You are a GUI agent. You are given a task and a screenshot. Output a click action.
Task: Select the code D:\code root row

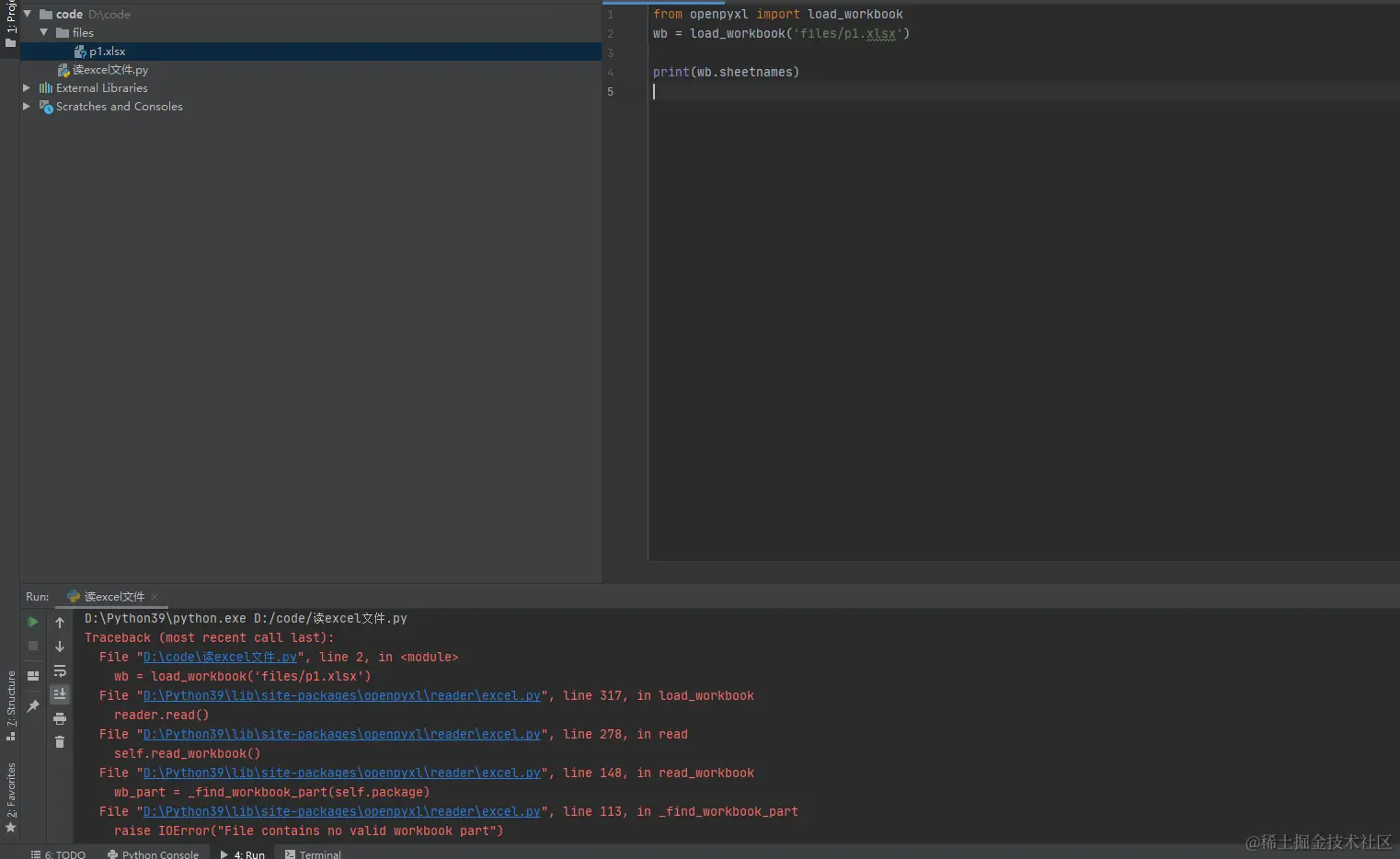311,15
